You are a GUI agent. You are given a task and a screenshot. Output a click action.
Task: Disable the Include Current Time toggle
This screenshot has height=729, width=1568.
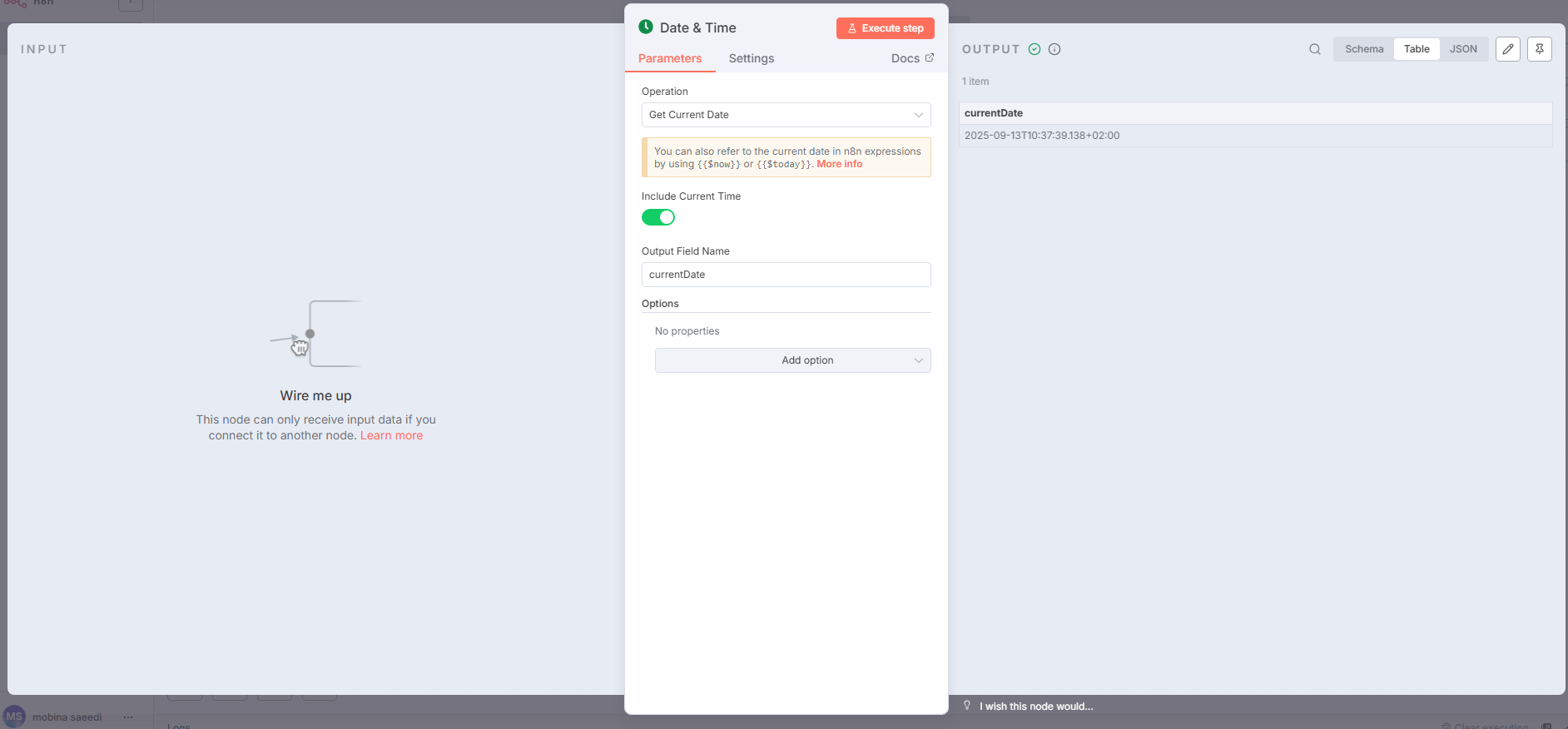click(x=658, y=217)
